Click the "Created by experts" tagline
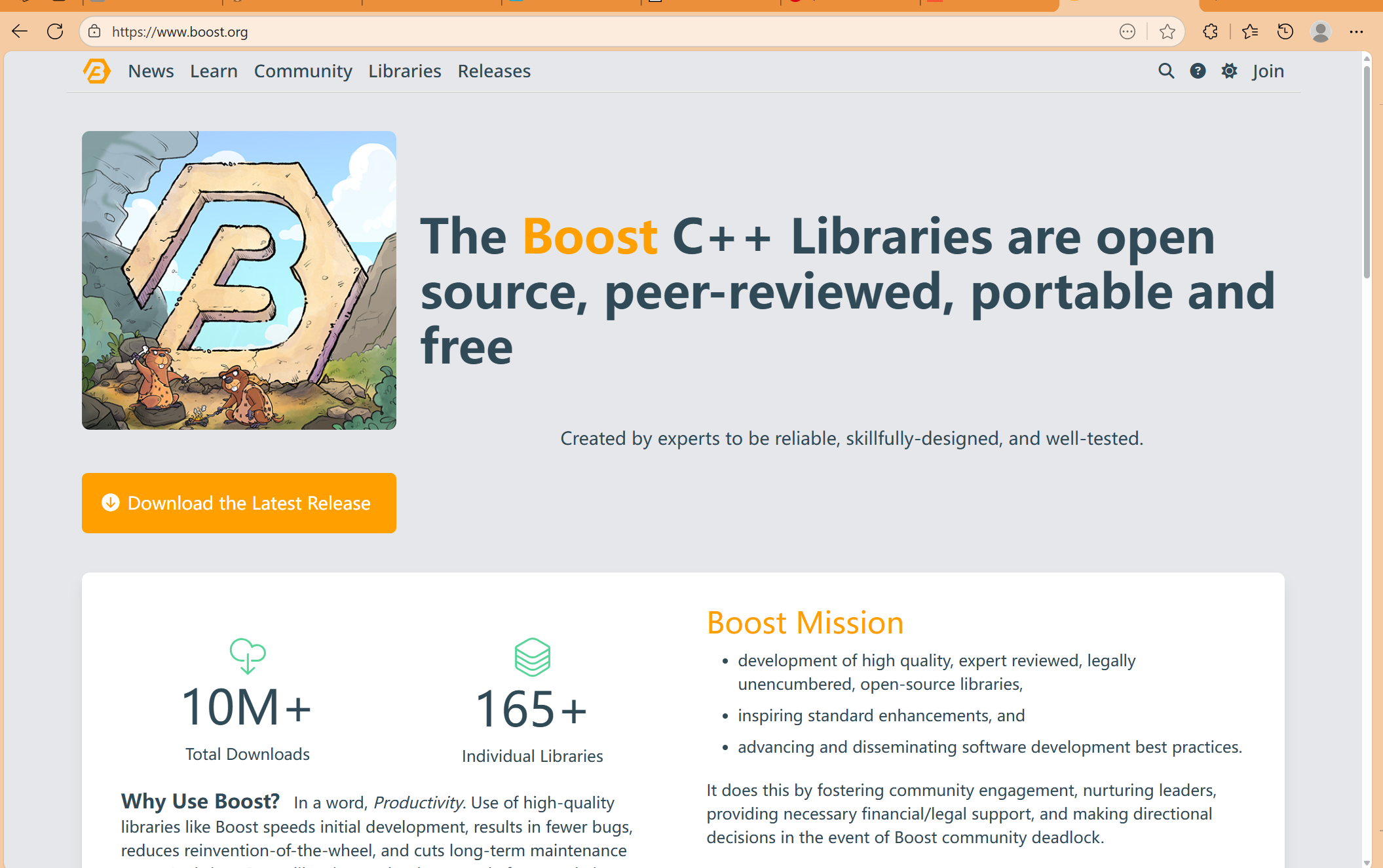The image size is (1383, 868). [x=852, y=438]
